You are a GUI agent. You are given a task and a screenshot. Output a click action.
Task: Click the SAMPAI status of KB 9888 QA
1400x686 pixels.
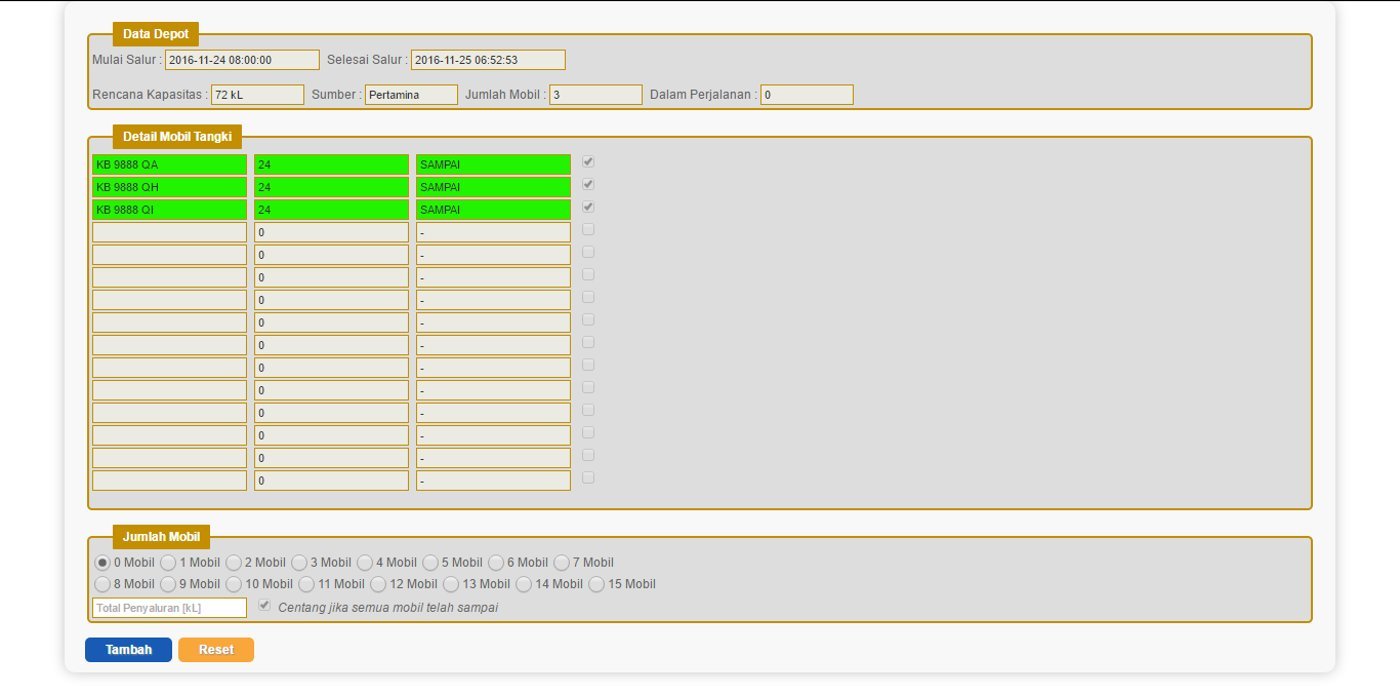coord(493,165)
